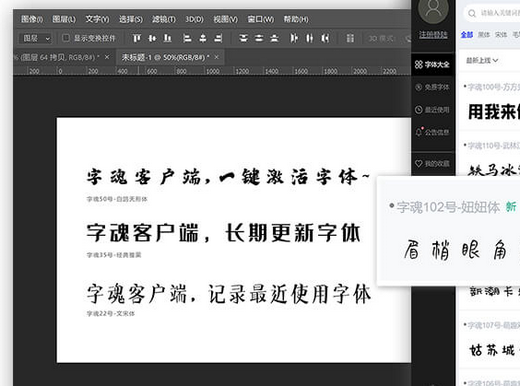The width and height of the screenshot is (520, 386).
Task: Open the 图层 auto-select dropdown
Action: (36, 38)
